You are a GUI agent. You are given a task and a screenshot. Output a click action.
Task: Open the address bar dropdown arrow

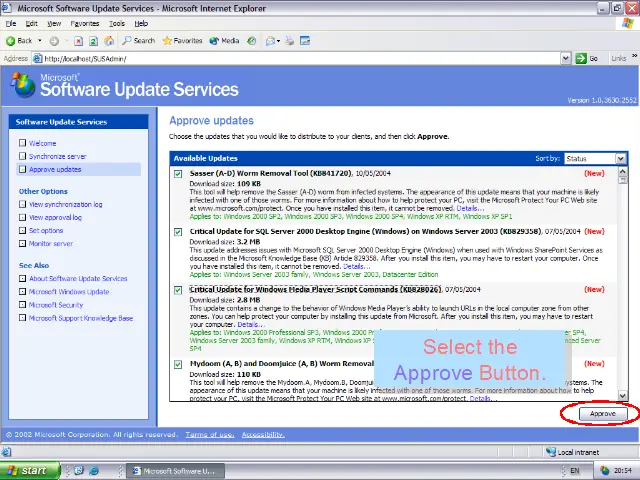coord(565,58)
